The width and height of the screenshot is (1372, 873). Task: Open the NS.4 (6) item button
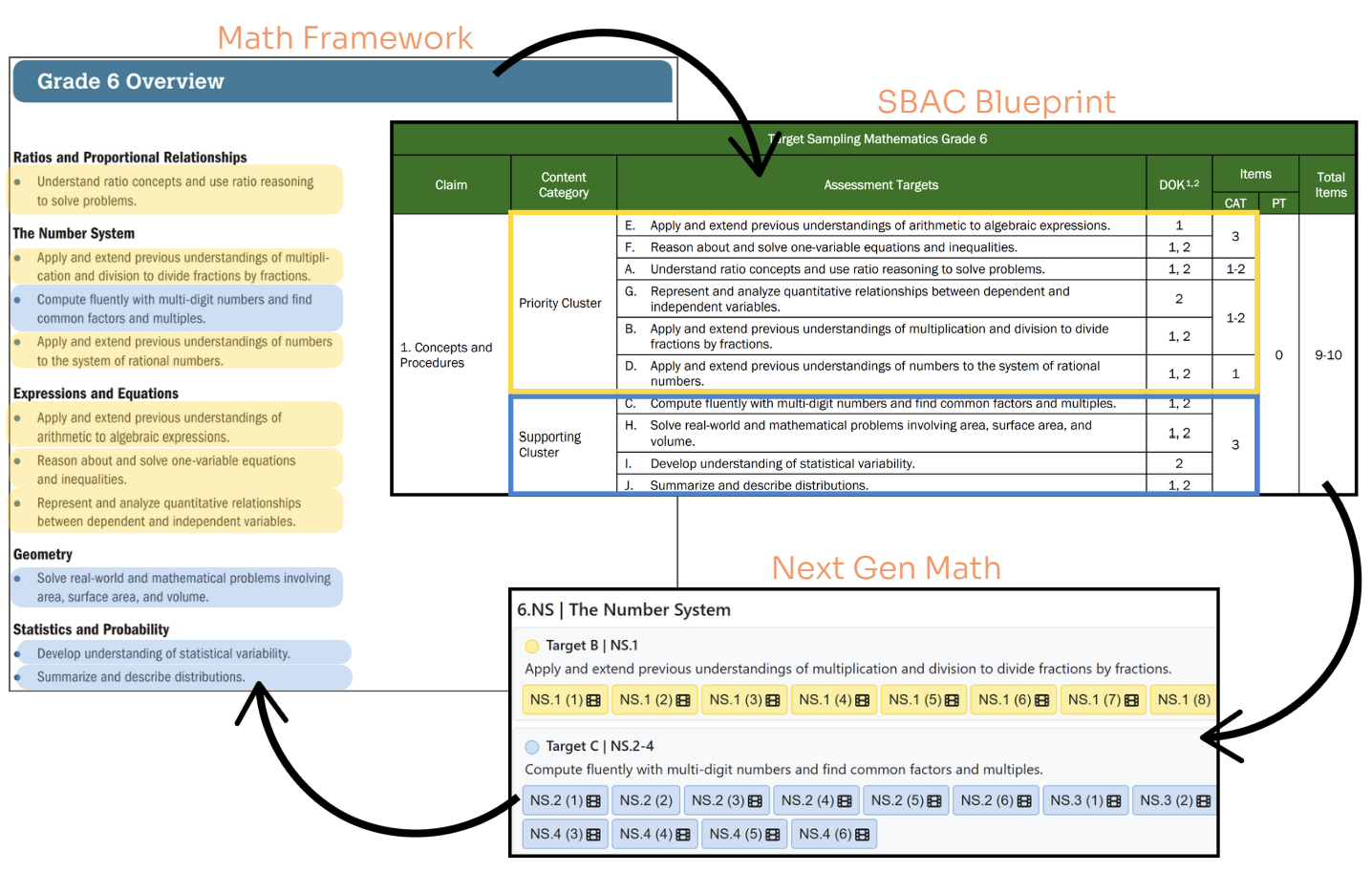coord(834,834)
